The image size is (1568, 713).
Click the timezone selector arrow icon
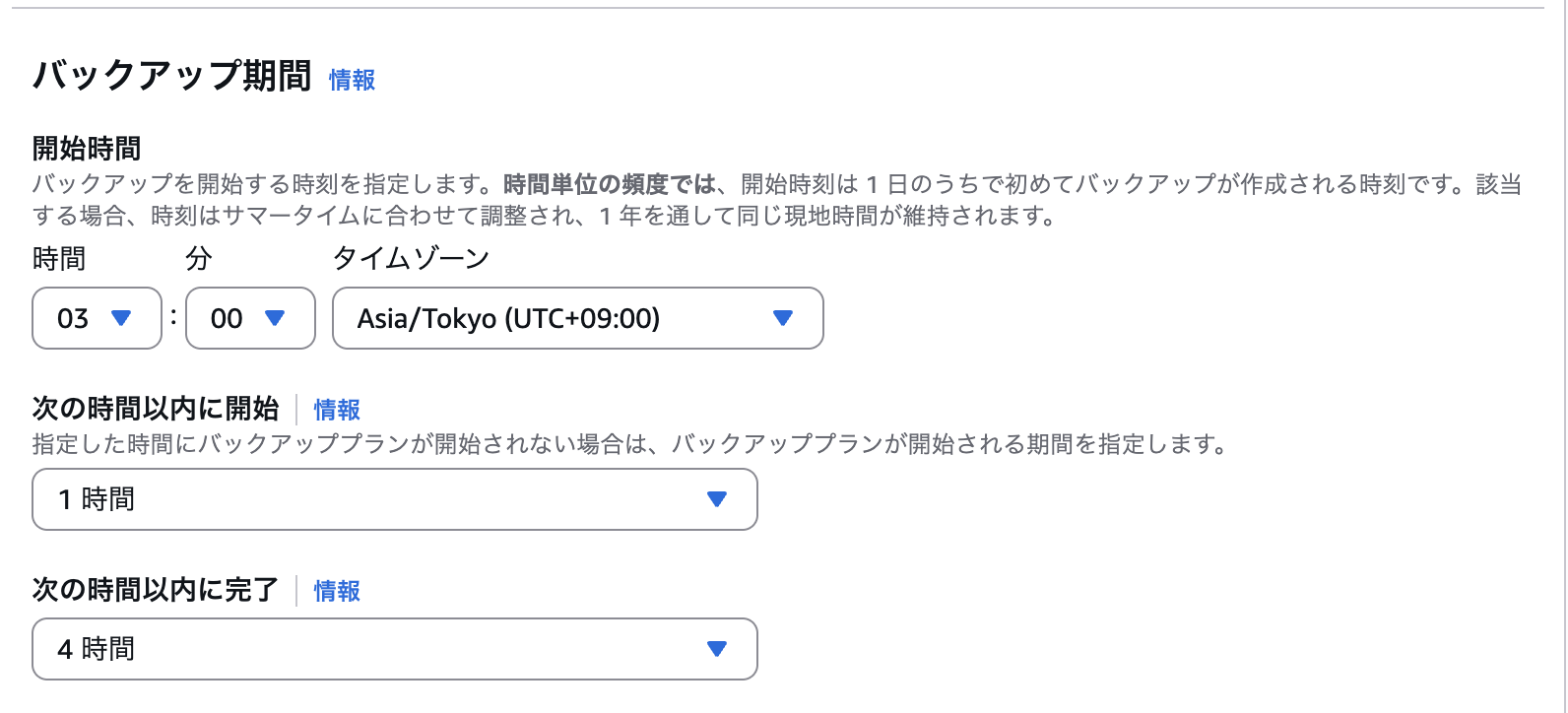[x=783, y=318]
